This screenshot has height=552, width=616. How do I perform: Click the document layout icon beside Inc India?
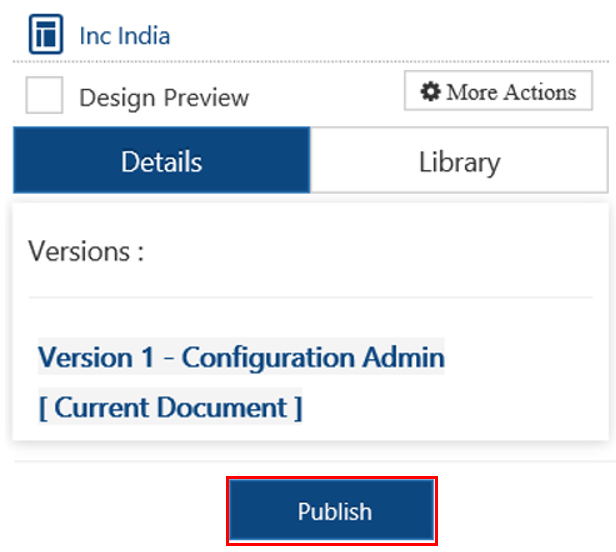pos(45,35)
